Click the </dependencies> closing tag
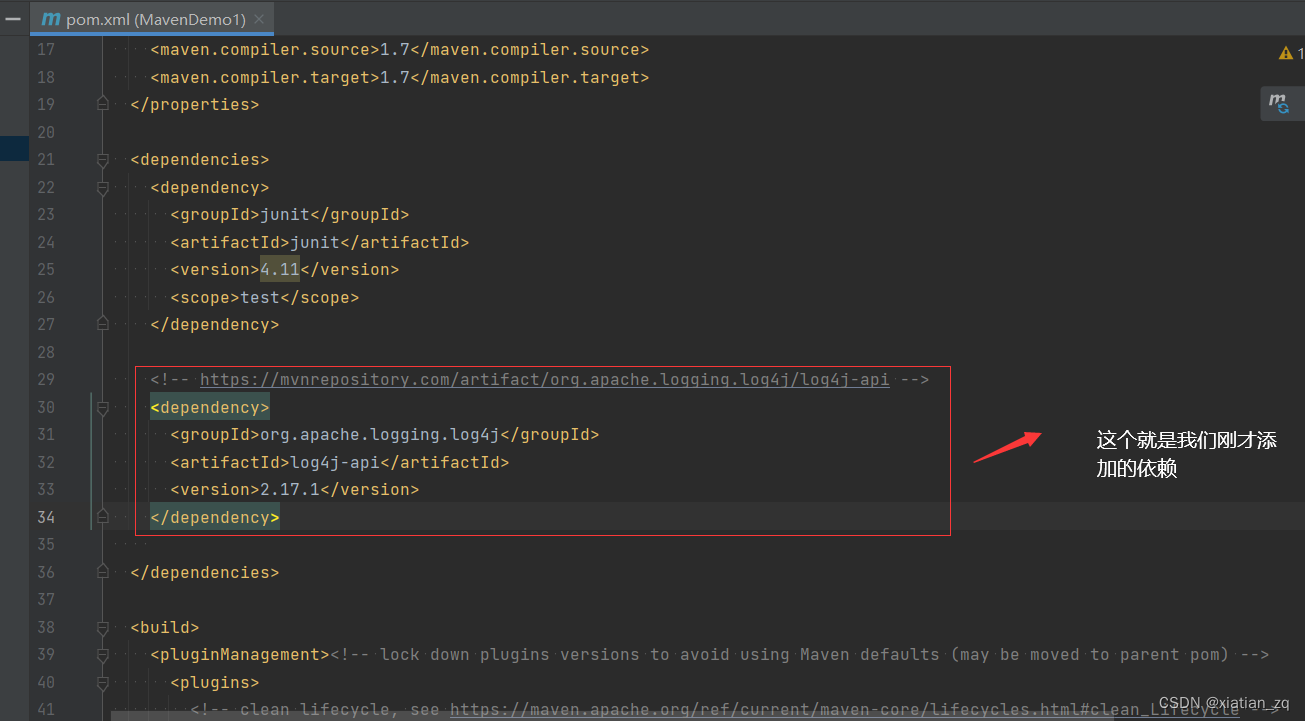This screenshot has width=1305, height=721. (205, 572)
